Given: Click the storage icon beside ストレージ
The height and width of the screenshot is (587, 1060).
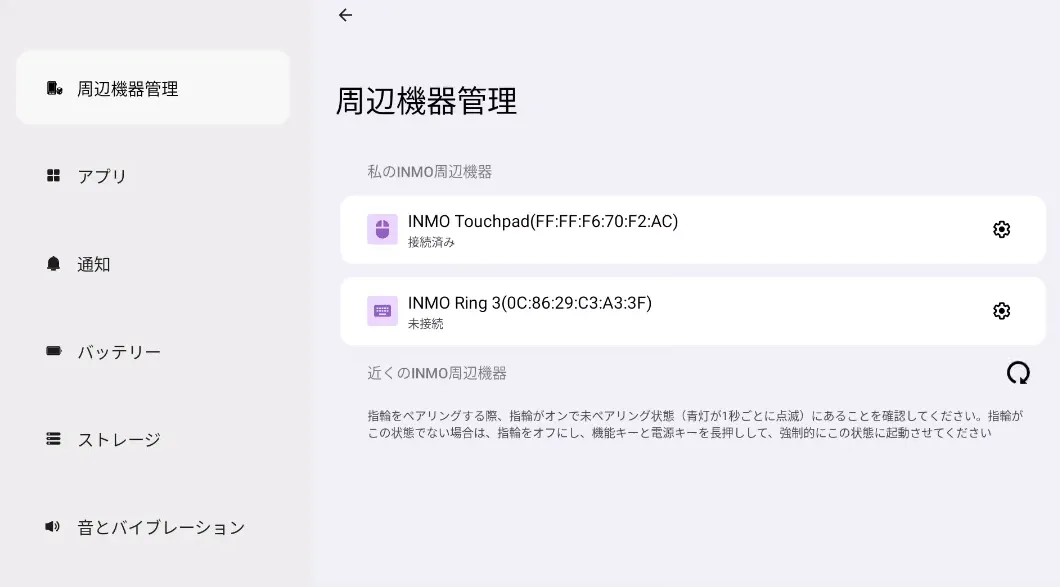Looking at the screenshot, I should click(54, 439).
